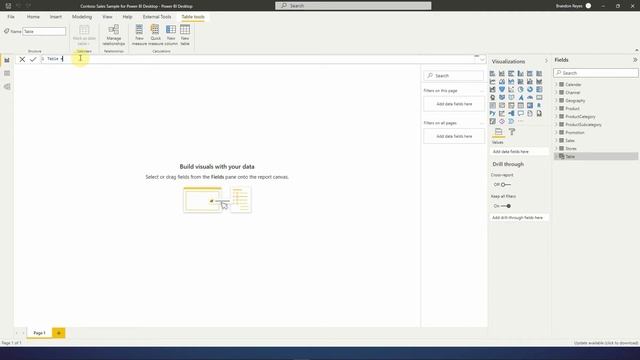The image size is (640, 360).
Task: Expand the ProductCategory table in Fields
Action: (x=556, y=116)
